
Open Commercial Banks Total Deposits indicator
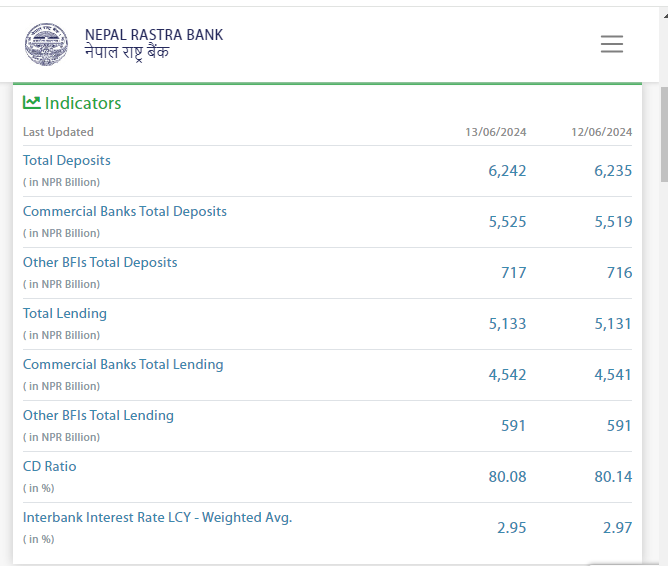point(125,211)
